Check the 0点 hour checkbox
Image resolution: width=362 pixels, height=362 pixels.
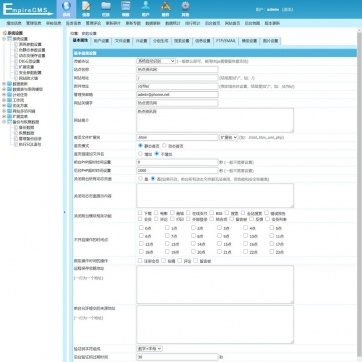pyautogui.click(x=141, y=228)
